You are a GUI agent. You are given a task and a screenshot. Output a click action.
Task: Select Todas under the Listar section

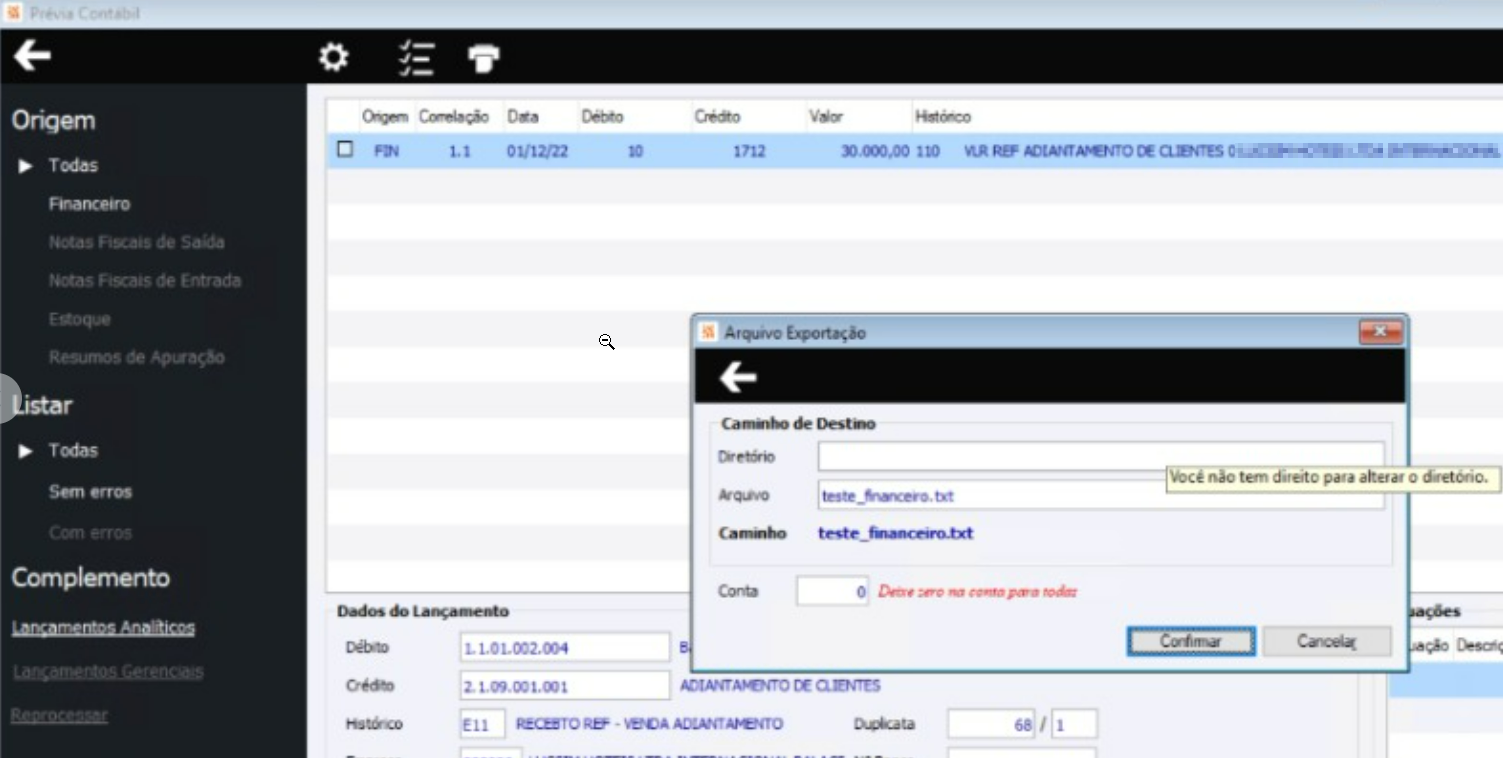(x=73, y=450)
